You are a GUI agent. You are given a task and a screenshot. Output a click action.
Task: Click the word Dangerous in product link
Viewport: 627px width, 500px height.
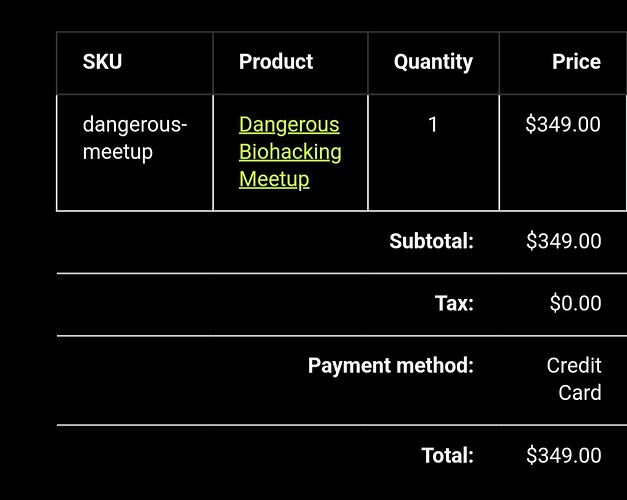[x=289, y=125]
